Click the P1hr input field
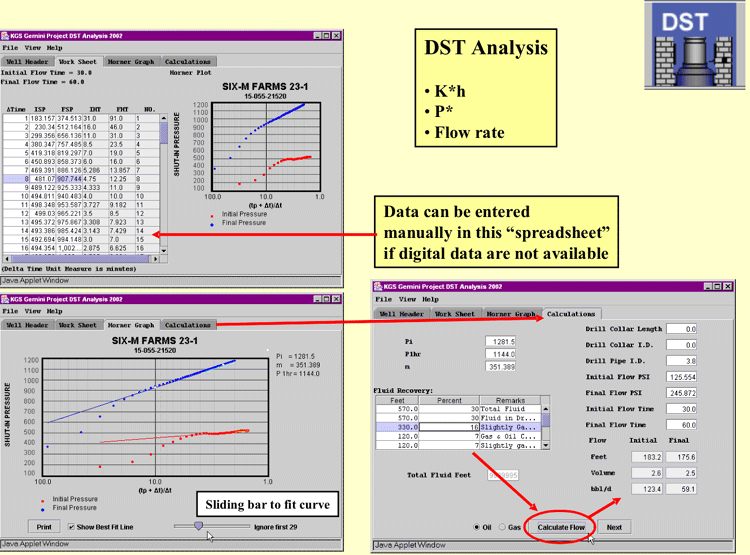The image size is (750, 555). (x=500, y=354)
